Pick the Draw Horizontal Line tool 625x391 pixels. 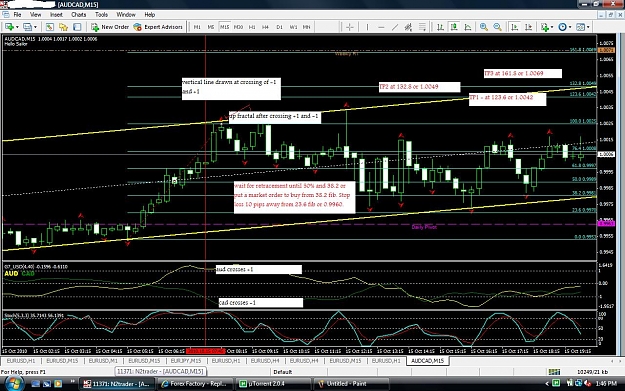tap(381, 27)
